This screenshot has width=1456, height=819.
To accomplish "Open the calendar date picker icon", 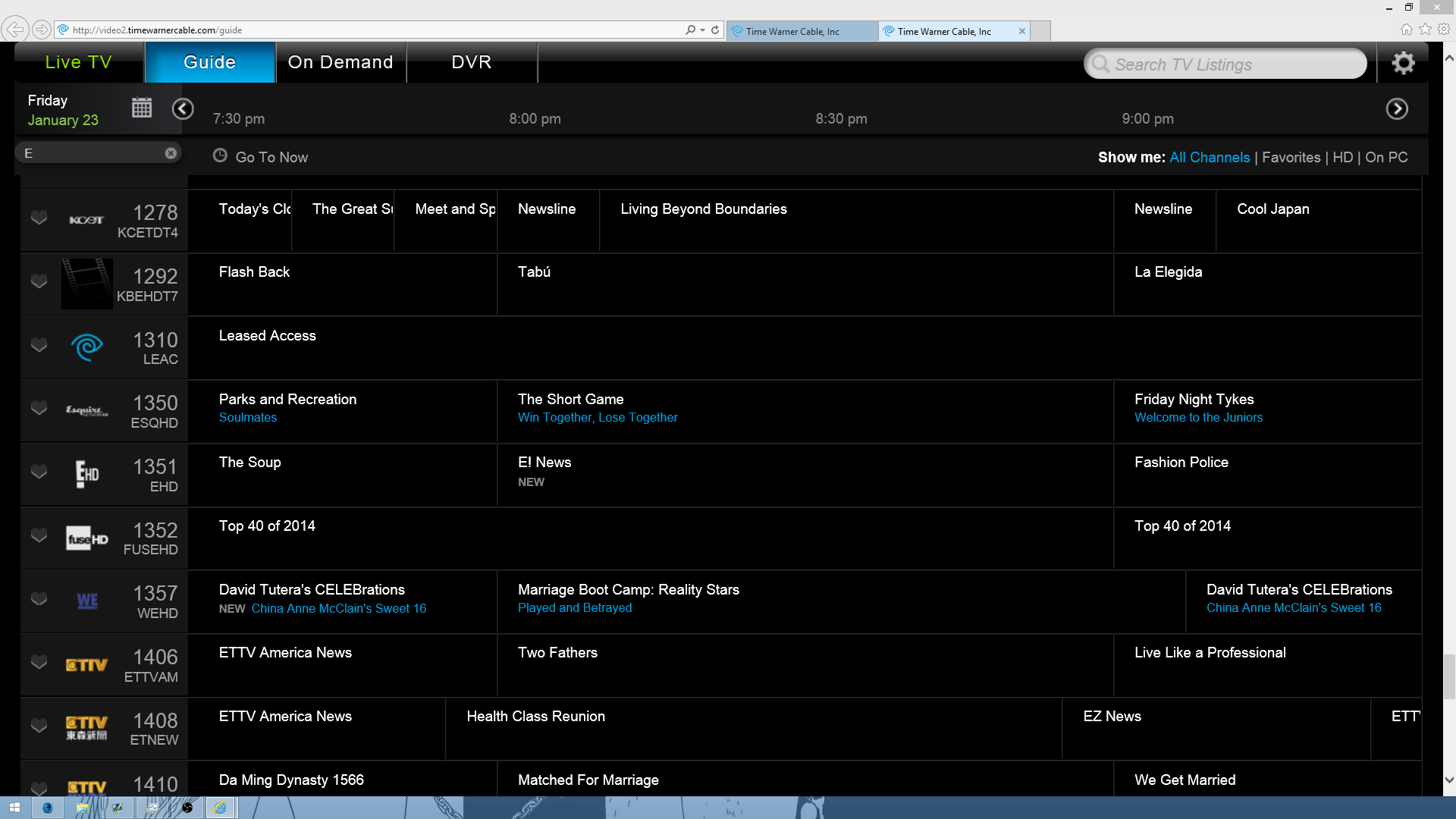I will 142,108.
